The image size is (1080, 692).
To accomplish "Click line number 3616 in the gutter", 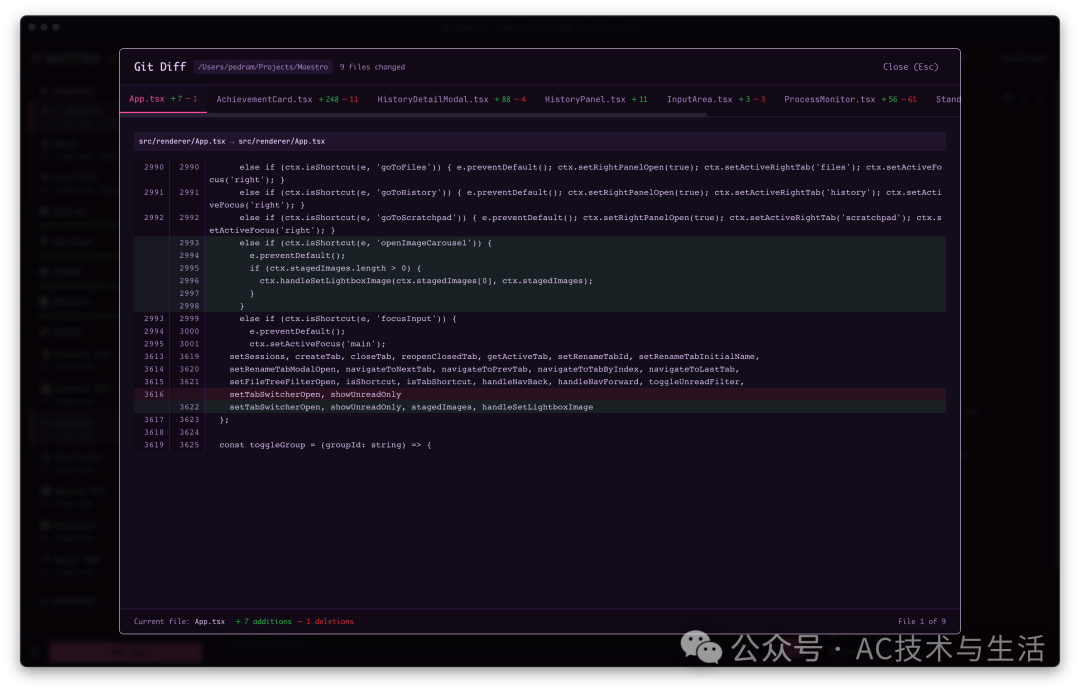I will 152,394.
